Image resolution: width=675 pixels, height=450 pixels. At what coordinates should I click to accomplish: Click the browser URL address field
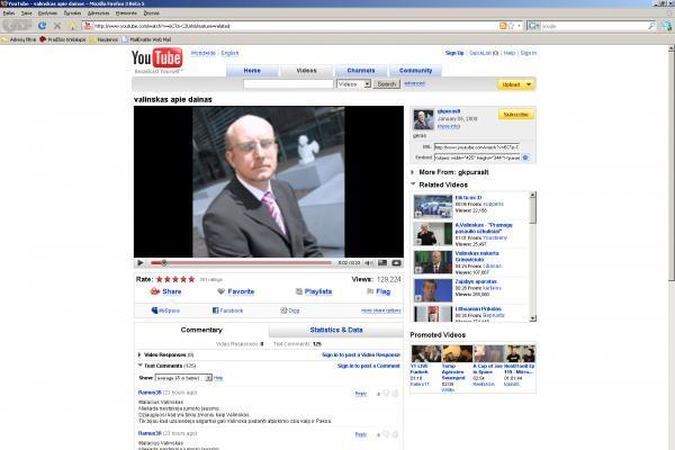click(295, 26)
